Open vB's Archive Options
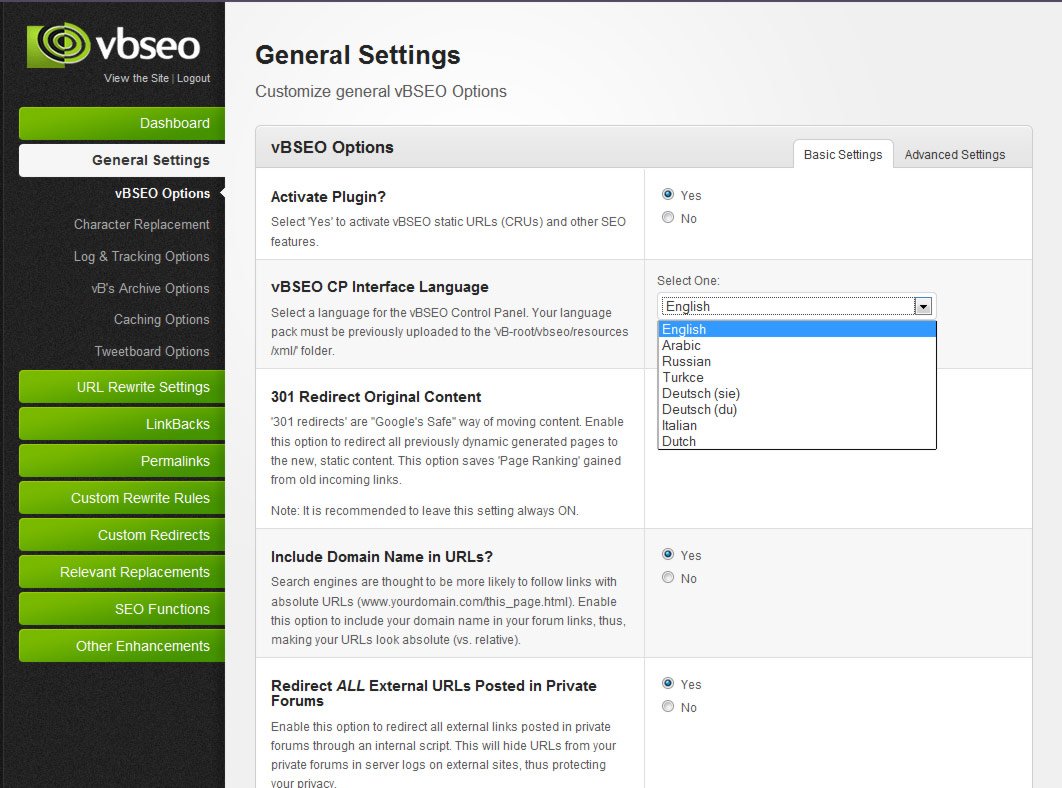Viewport: 1062px width, 788px height. coord(150,288)
